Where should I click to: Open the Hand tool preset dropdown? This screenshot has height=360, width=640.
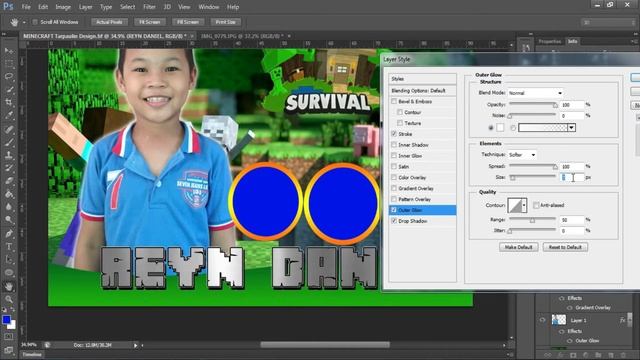[x=24, y=22]
